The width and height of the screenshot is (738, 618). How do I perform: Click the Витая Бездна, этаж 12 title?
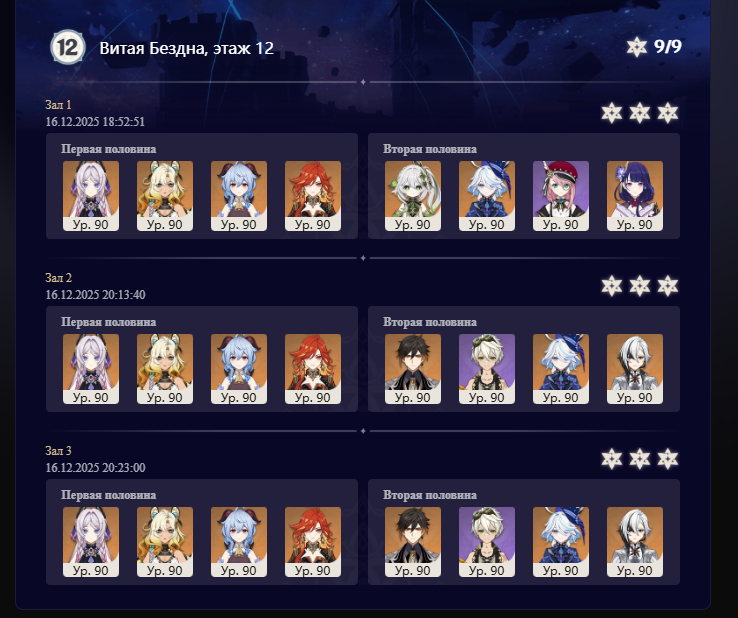tap(186, 48)
